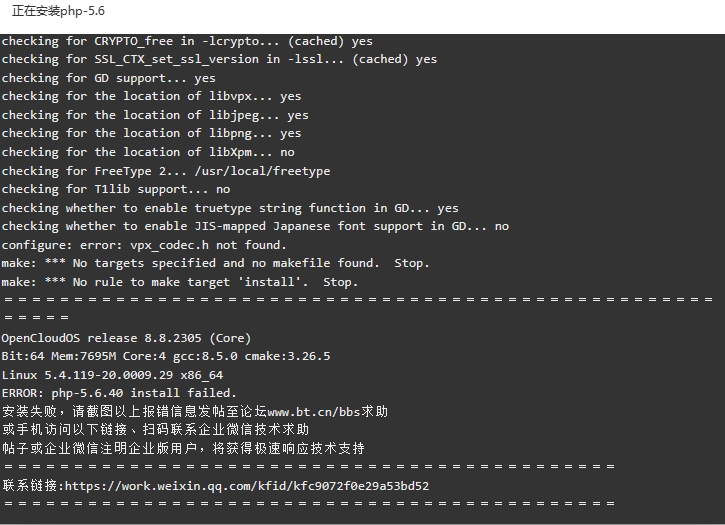Click the 安装失败 help message line
The height and width of the screenshot is (525, 725).
195,411
